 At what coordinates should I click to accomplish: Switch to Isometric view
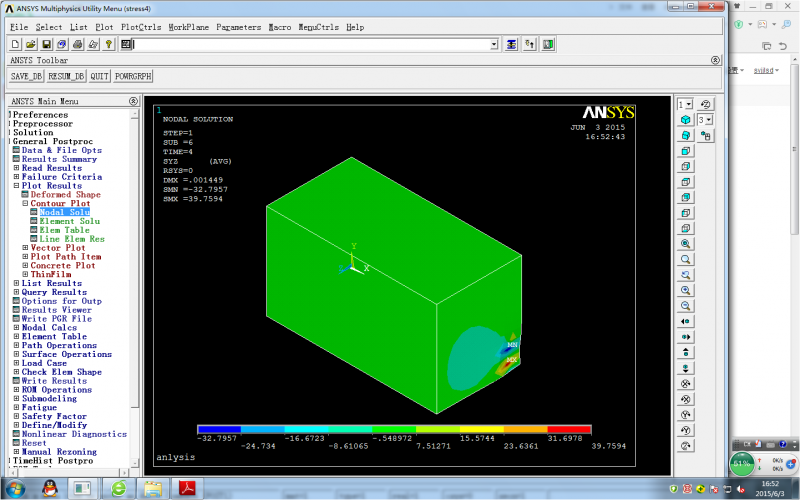click(686, 119)
